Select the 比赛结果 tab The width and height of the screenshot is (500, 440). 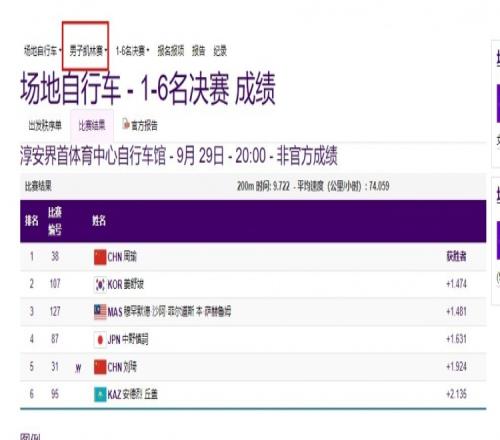92,126
